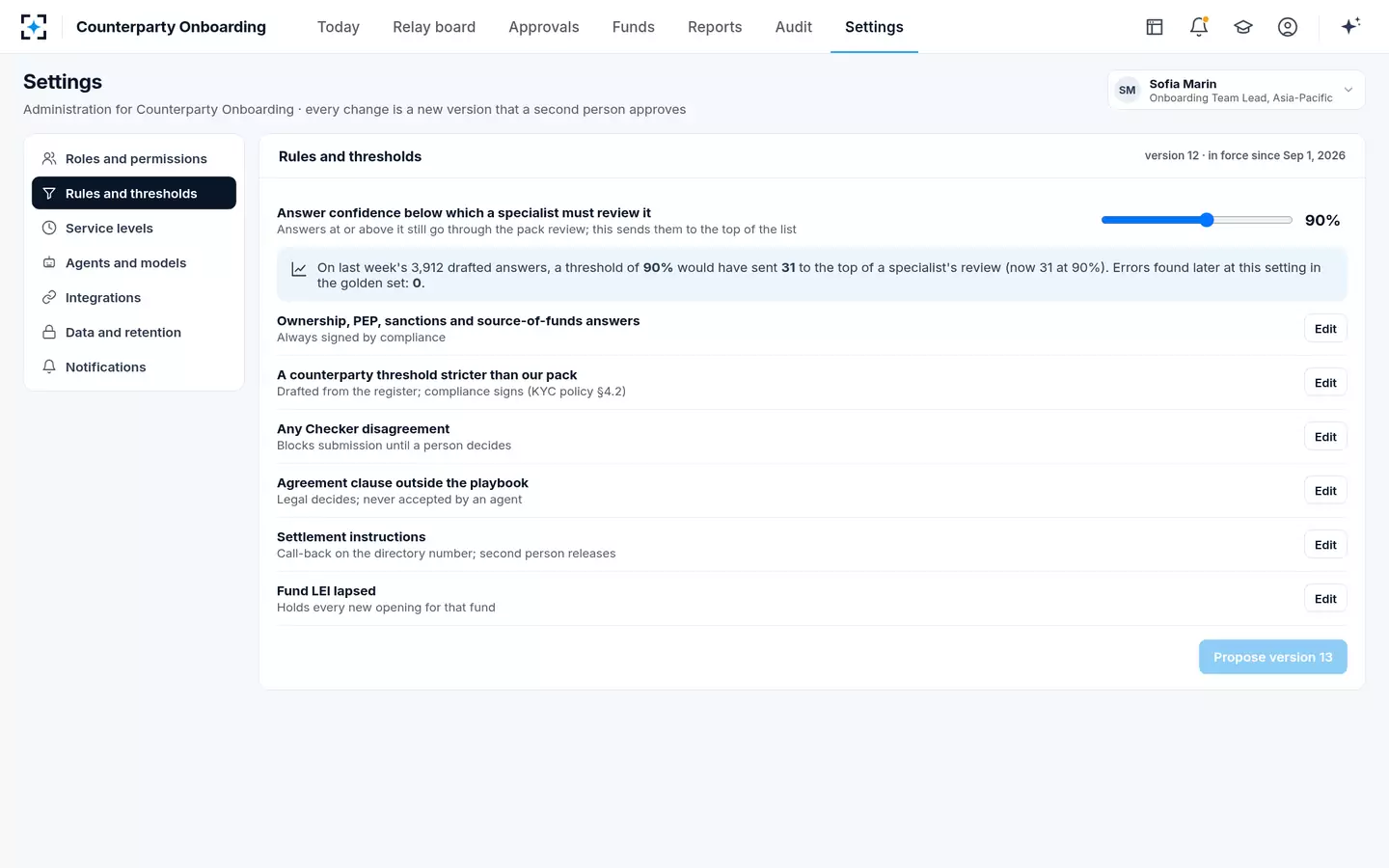Click the 90% confidence value

click(1322, 221)
